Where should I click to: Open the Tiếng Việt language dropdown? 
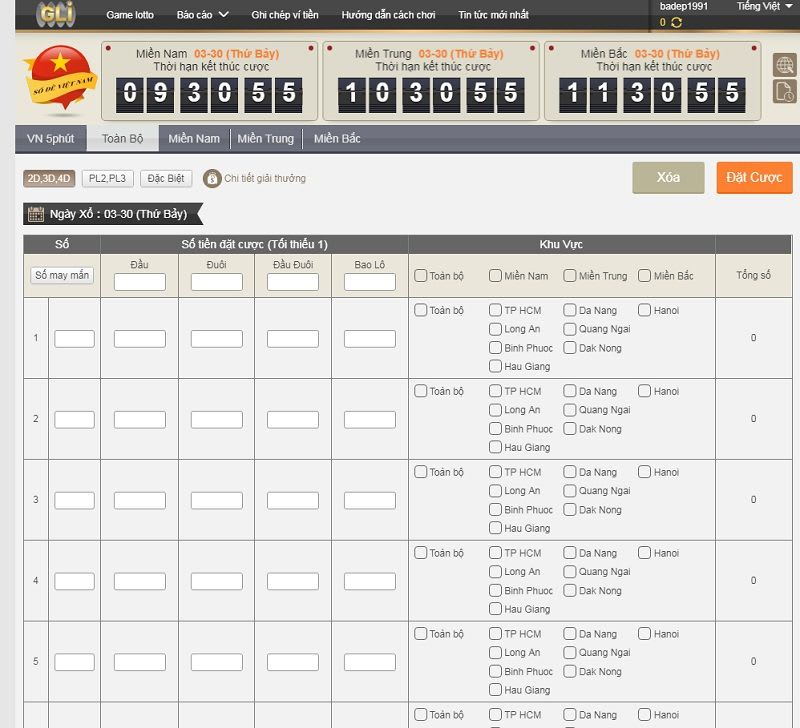[764, 6]
